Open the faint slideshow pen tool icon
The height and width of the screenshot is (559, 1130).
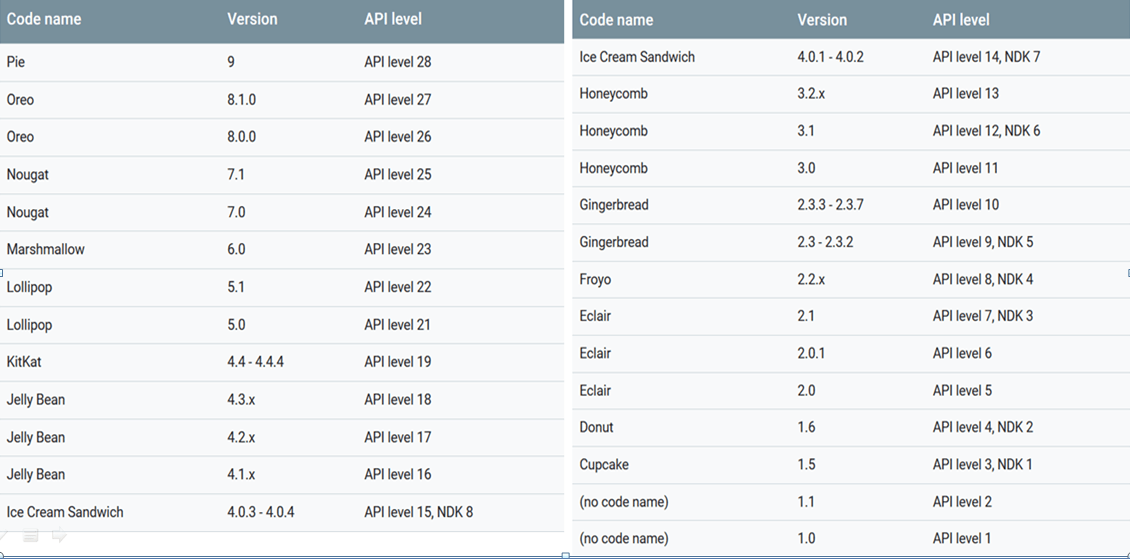(x=4, y=536)
